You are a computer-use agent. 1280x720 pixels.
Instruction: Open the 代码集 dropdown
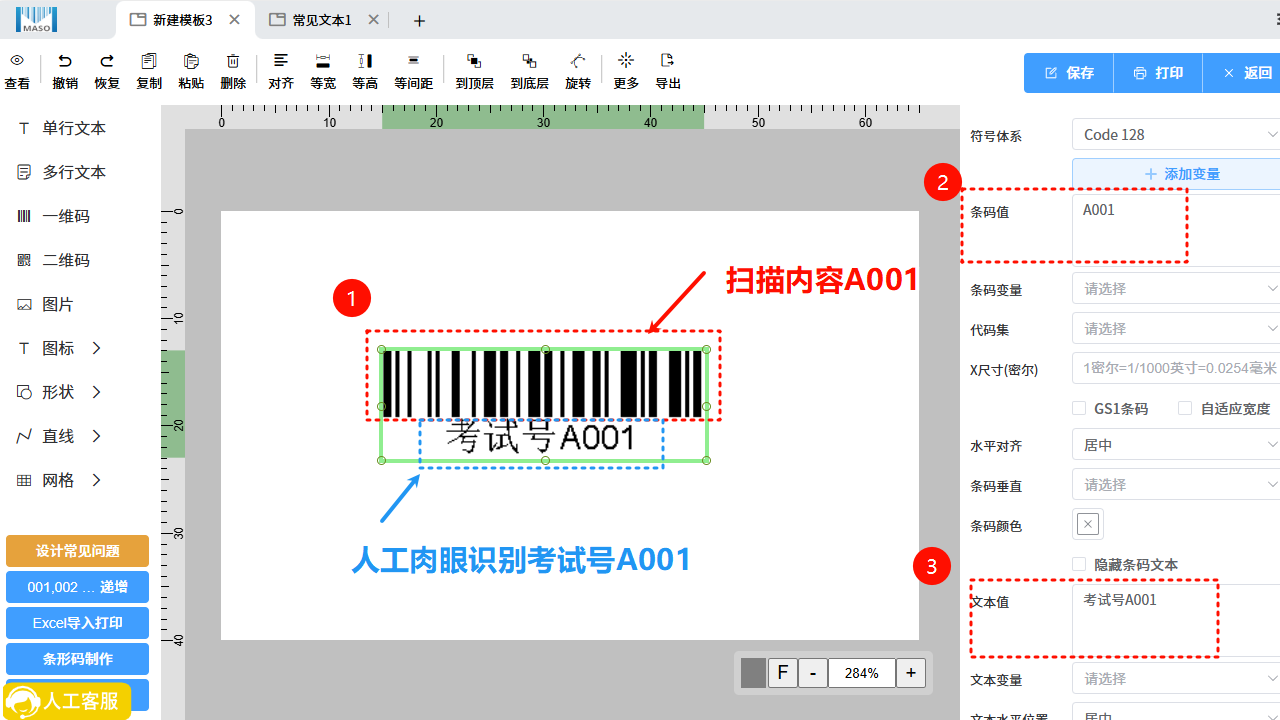pyautogui.click(x=1176, y=329)
